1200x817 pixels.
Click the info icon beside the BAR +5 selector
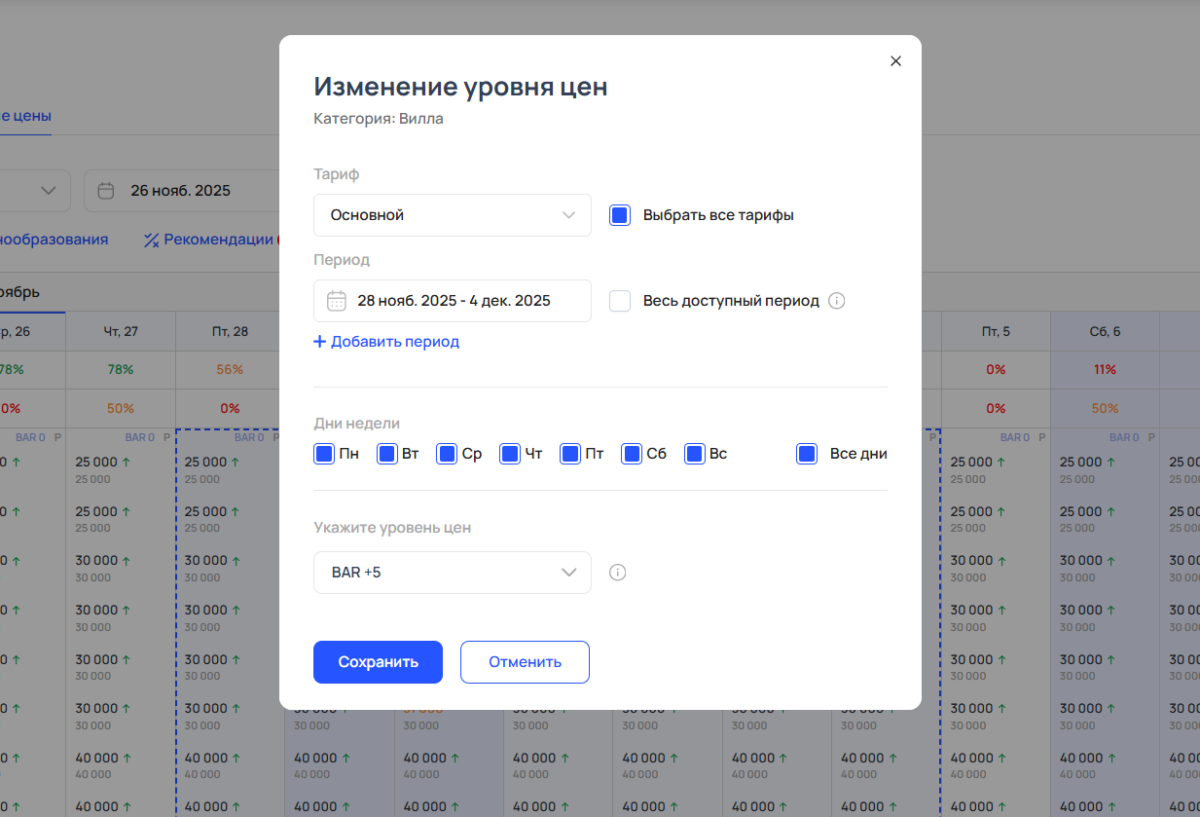coord(617,572)
